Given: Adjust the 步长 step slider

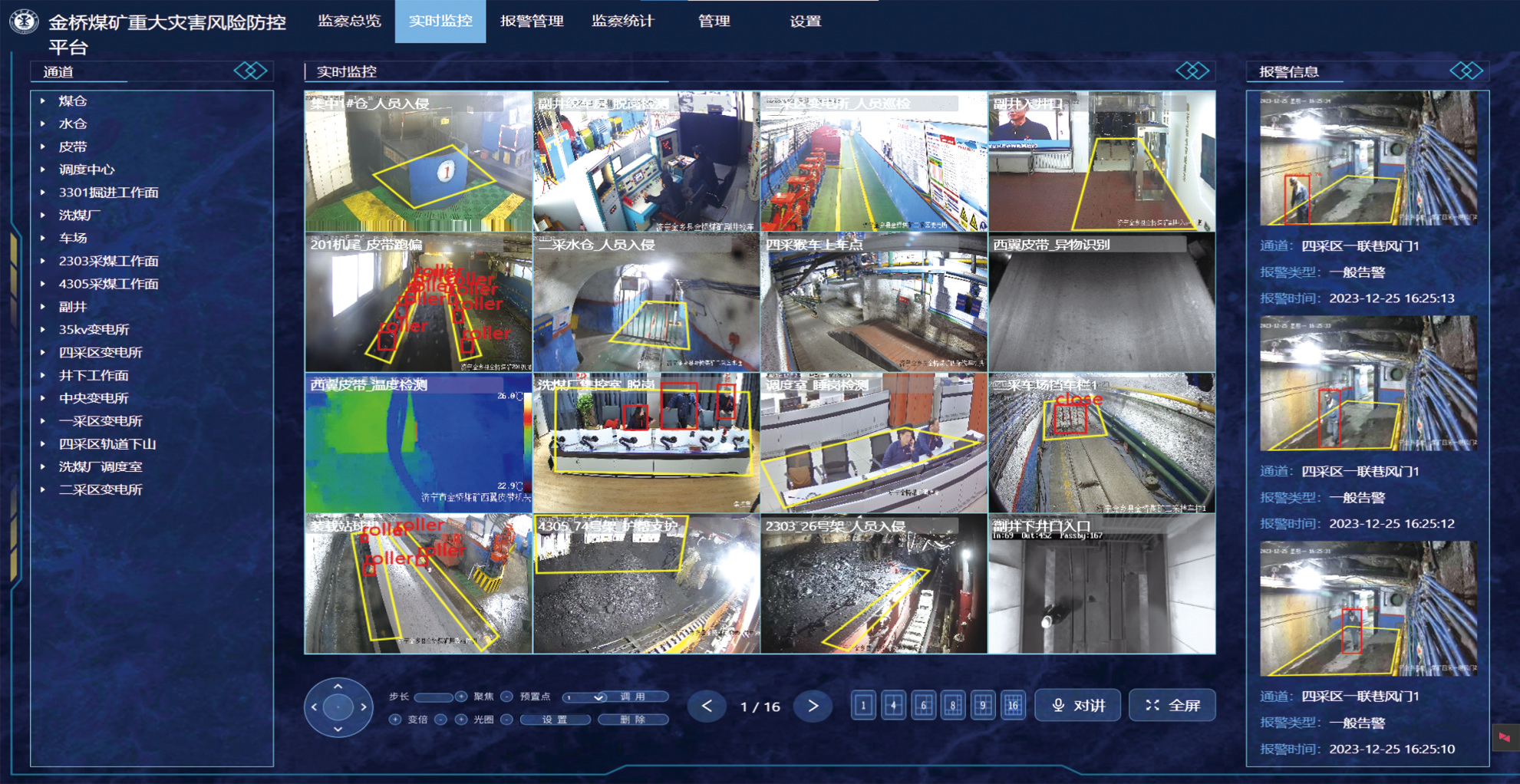Looking at the screenshot, I should coord(434,697).
